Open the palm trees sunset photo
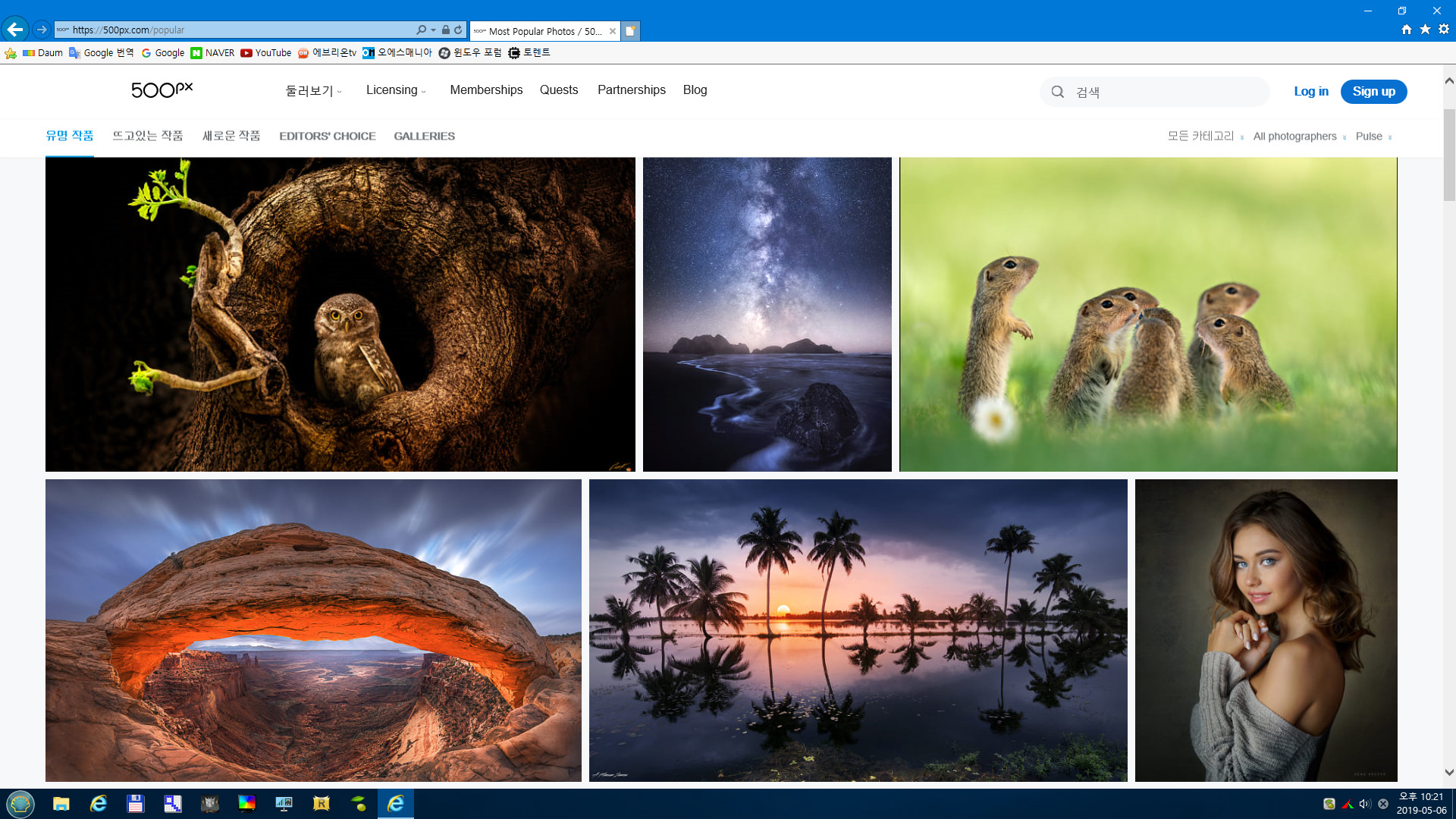This screenshot has height=819, width=1456. click(858, 630)
